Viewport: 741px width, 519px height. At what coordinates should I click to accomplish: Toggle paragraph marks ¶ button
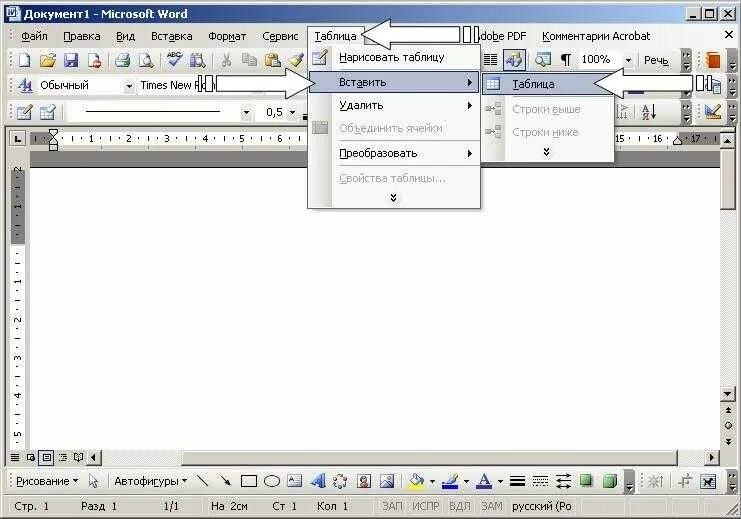coord(566,60)
